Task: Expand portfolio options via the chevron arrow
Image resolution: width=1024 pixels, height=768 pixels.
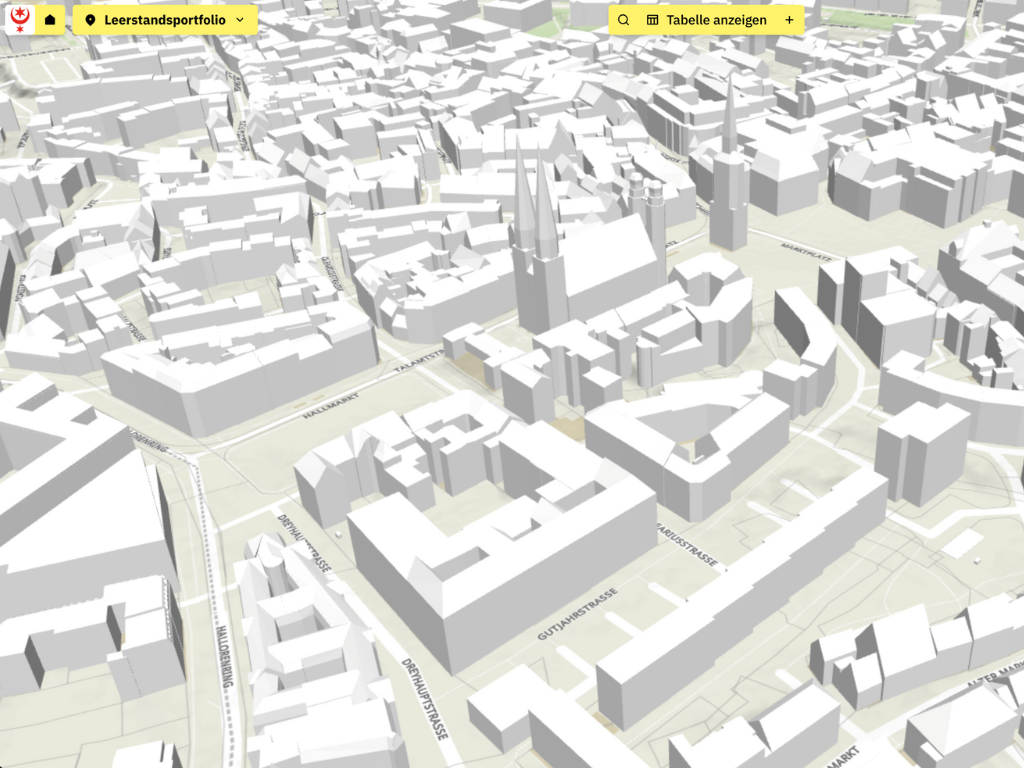Action: (x=238, y=19)
